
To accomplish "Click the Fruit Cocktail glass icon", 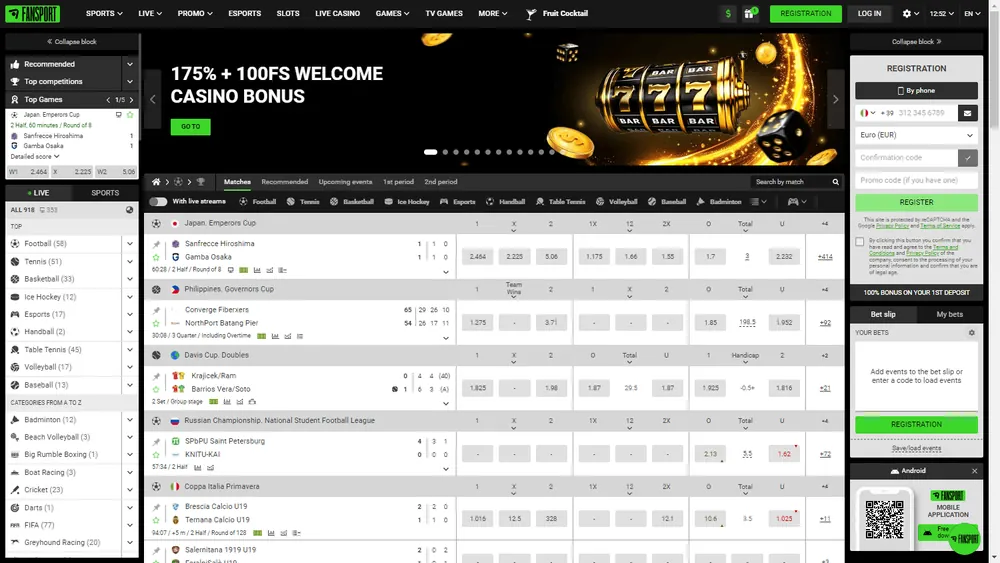I will pos(531,14).
